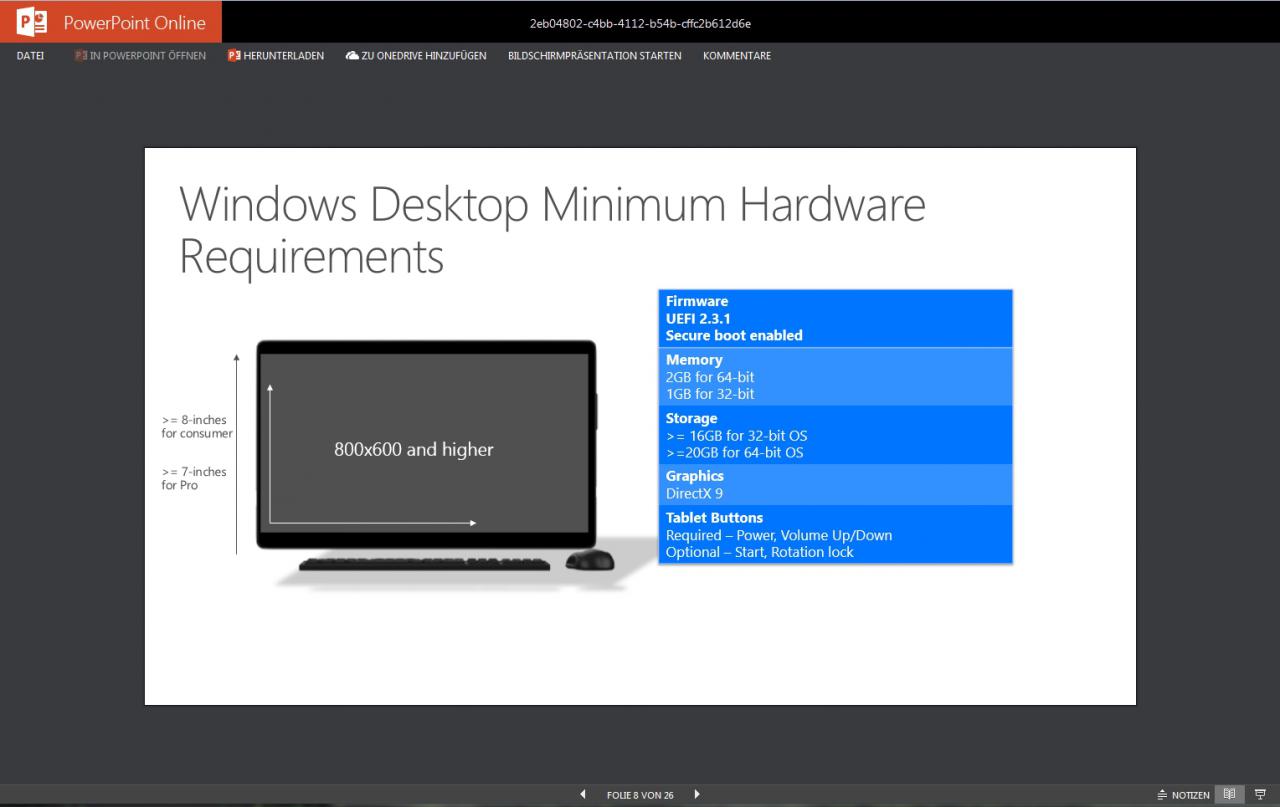This screenshot has width=1280, height=807.
Task: Click the Firmware heading in blue table
Action: [x=697, y=301]
